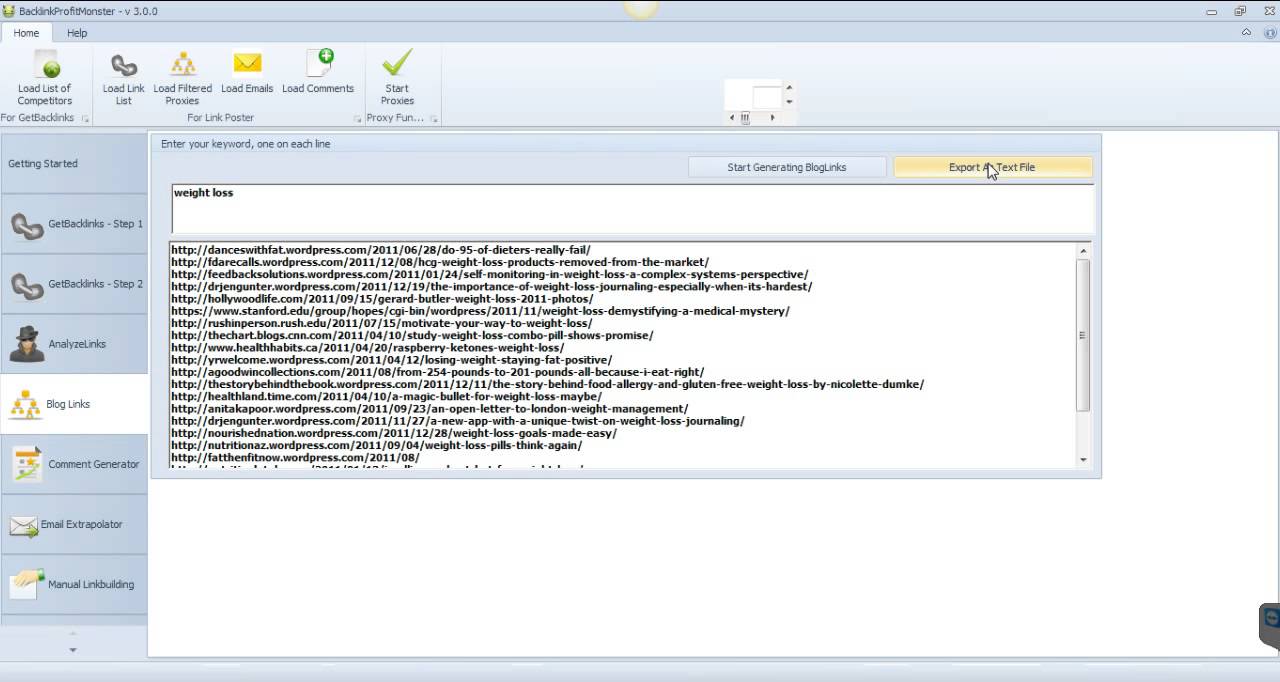
Task: Select the anitakapoor.wordpress.com URL row
Action: [x=429, y=409]
